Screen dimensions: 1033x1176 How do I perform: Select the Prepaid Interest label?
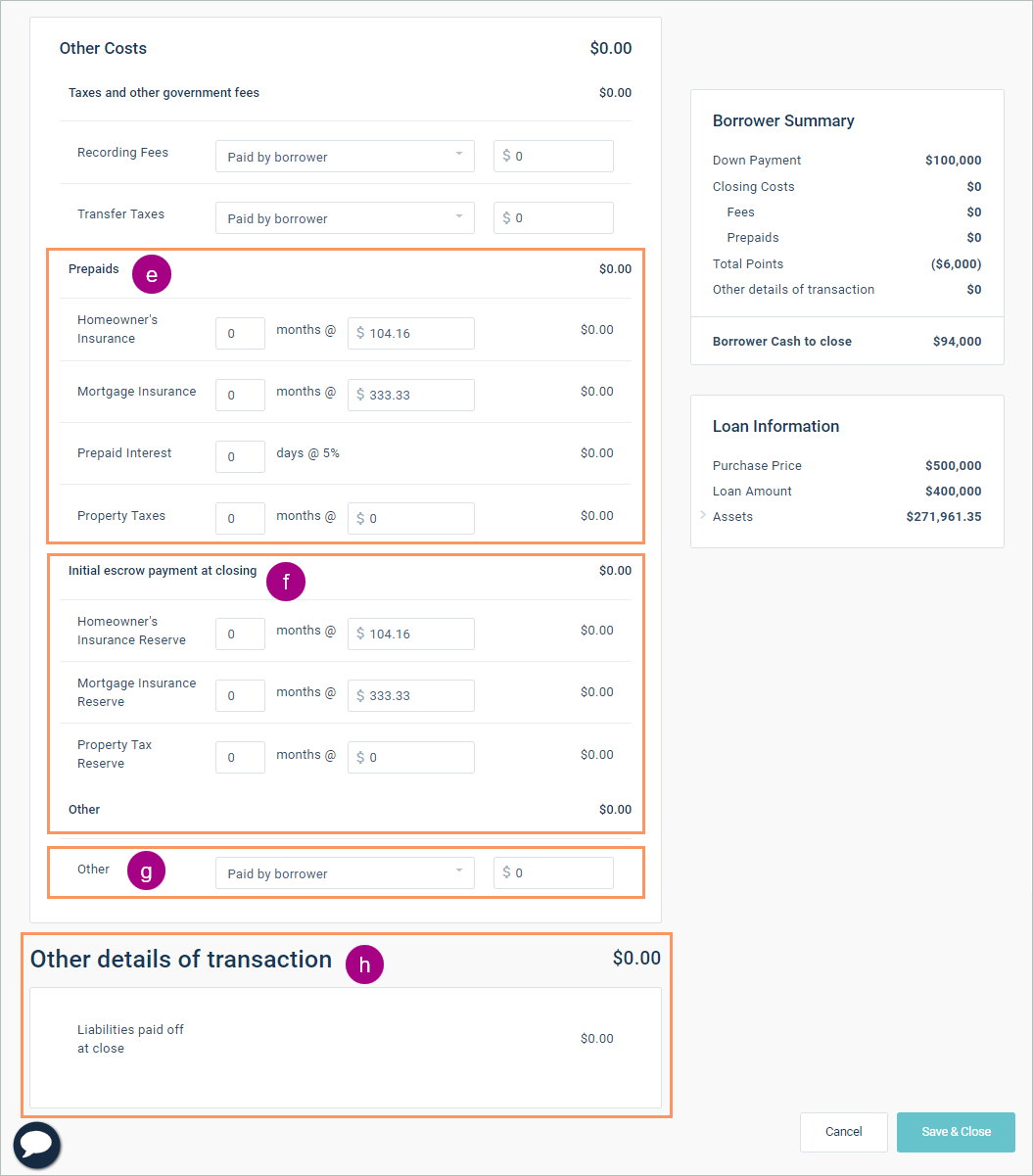click(124, 453)
